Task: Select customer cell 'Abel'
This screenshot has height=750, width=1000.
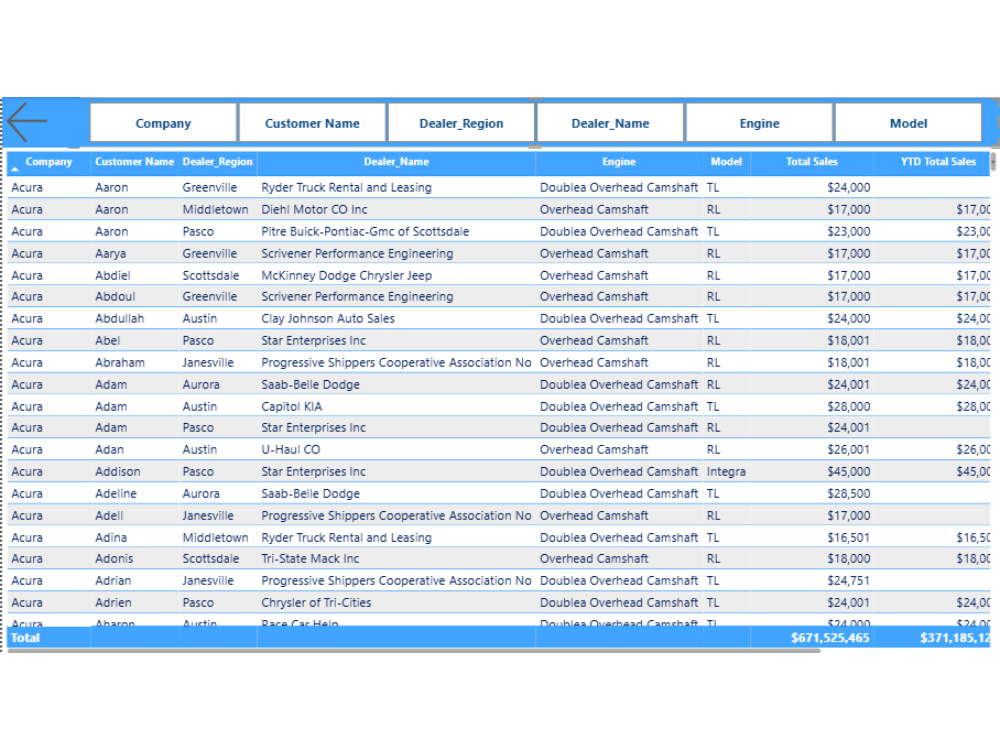Action: 108,341
